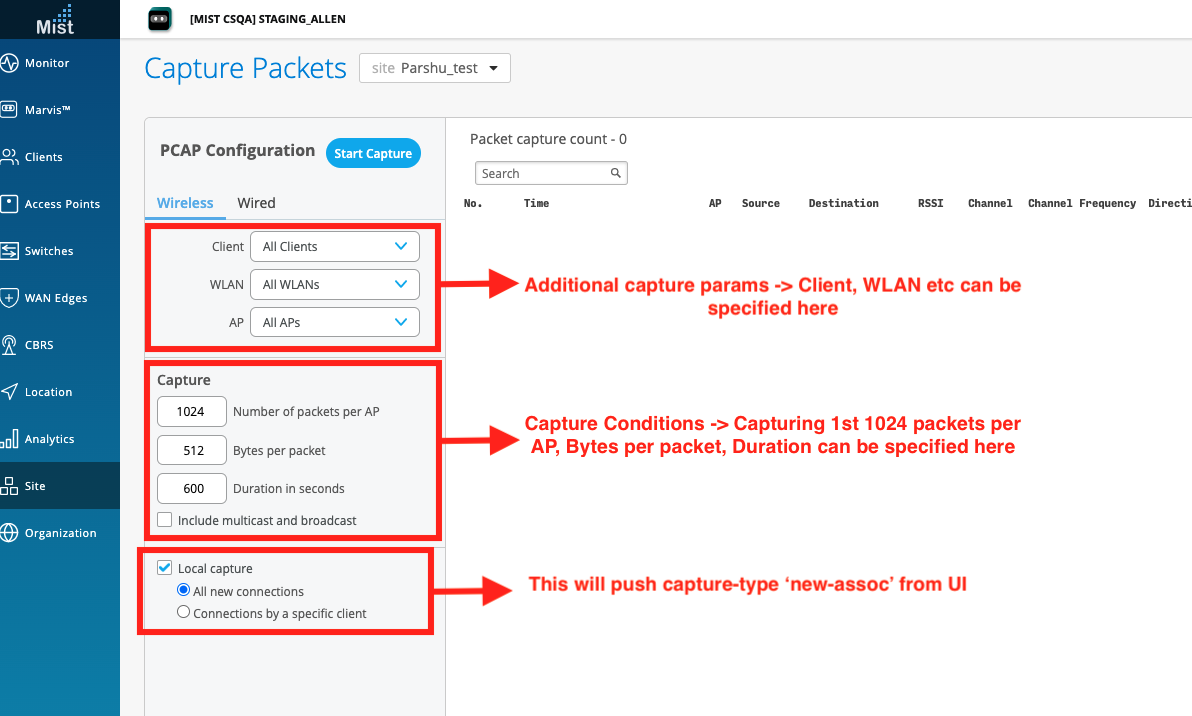
Task: Select Connections by a specific client
Action: click(x=183, y=613)
